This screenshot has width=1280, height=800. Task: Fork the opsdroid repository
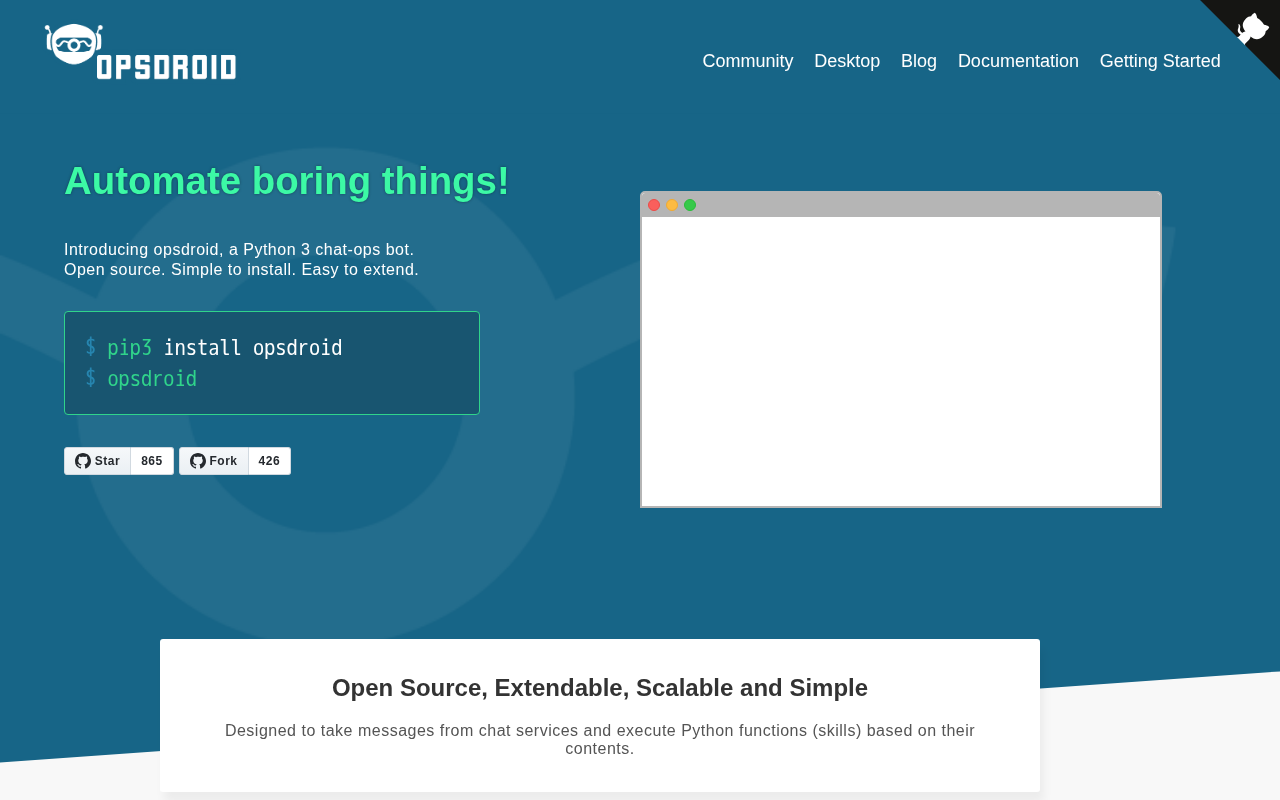[214, 461]
